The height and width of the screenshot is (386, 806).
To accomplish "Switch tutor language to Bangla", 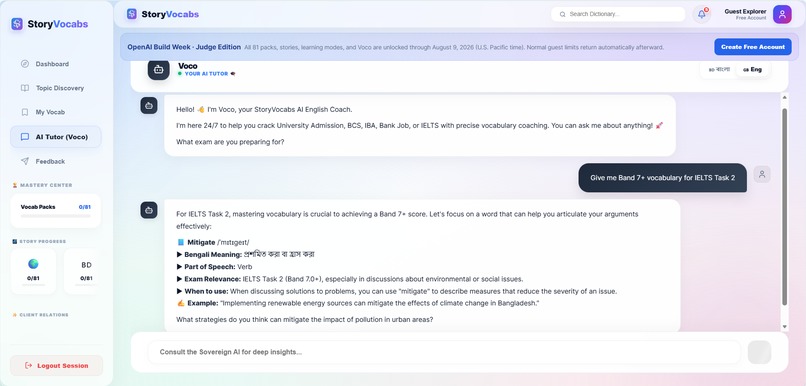I will coord(719,69).
